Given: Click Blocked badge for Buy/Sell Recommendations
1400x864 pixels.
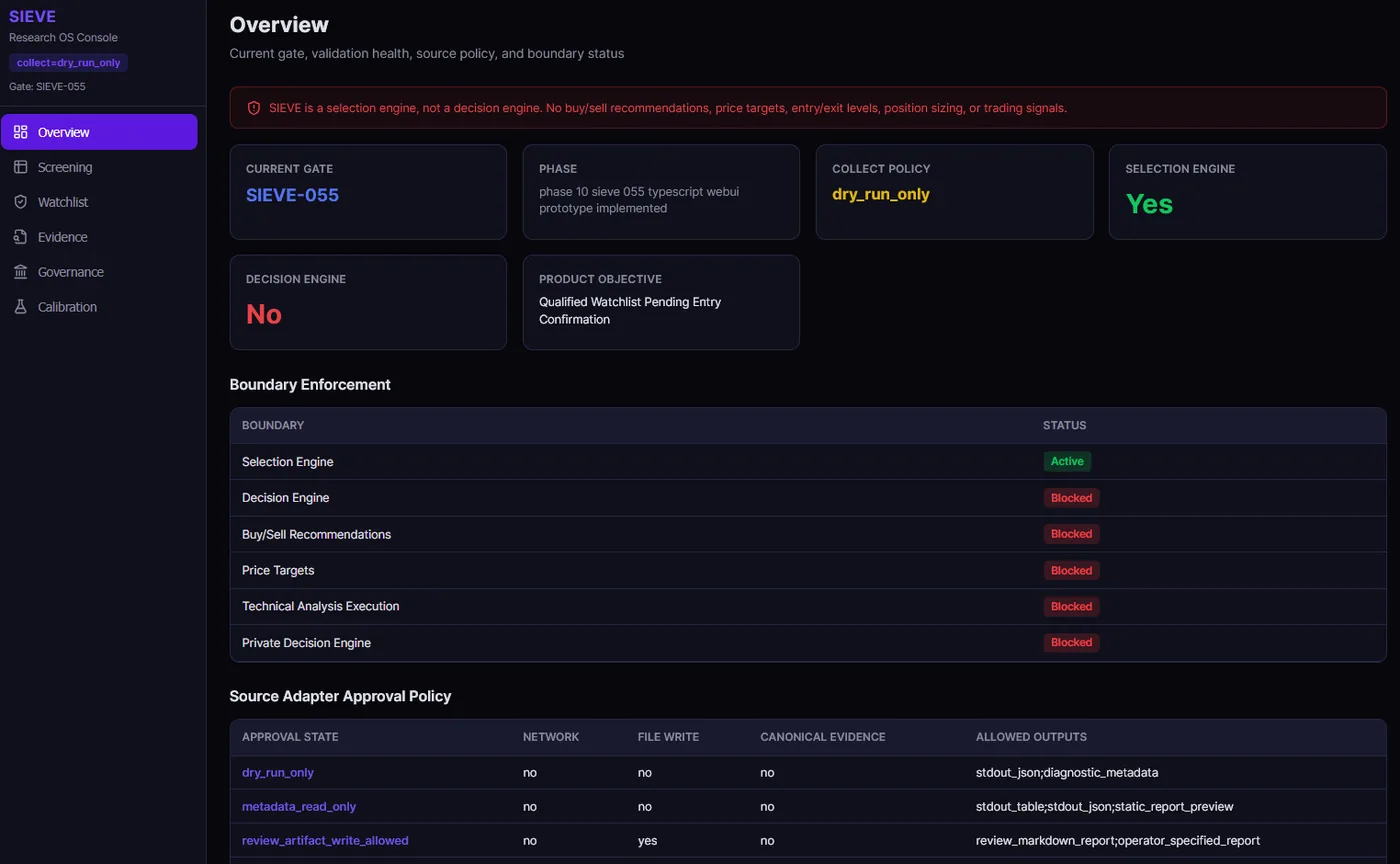Looking at the screenshot, I should pos(1071,534).
